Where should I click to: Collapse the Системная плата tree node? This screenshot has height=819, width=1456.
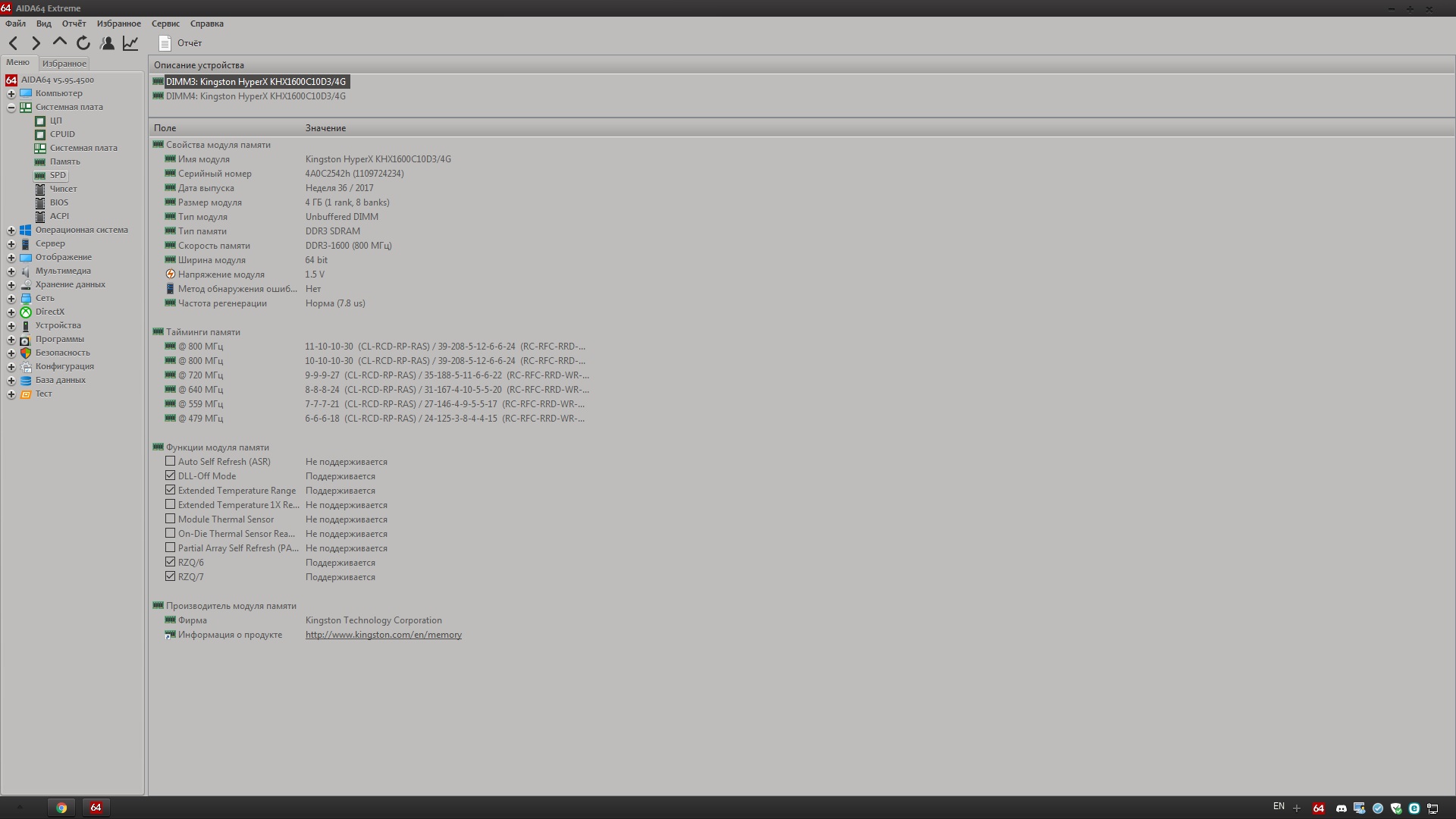tap(11, 108)
